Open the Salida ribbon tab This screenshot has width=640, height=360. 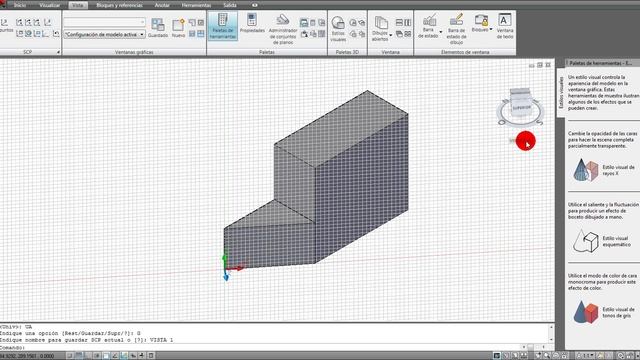[230, 5]
